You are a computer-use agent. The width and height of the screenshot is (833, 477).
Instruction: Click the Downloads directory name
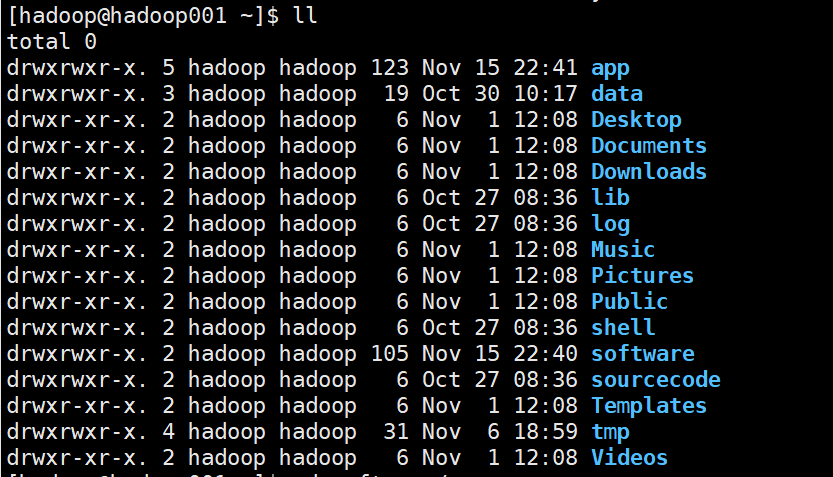pyautogui.click(x=649, y=172)
